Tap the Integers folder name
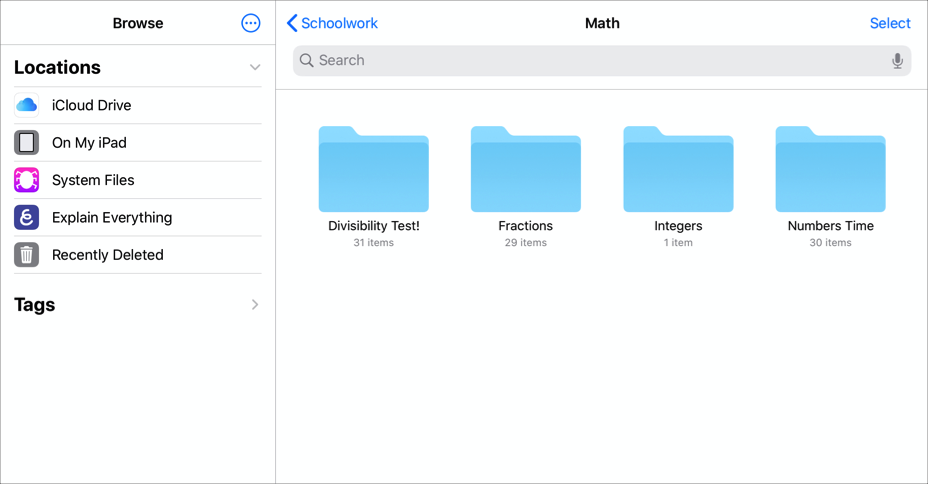 tap(678, 226)
